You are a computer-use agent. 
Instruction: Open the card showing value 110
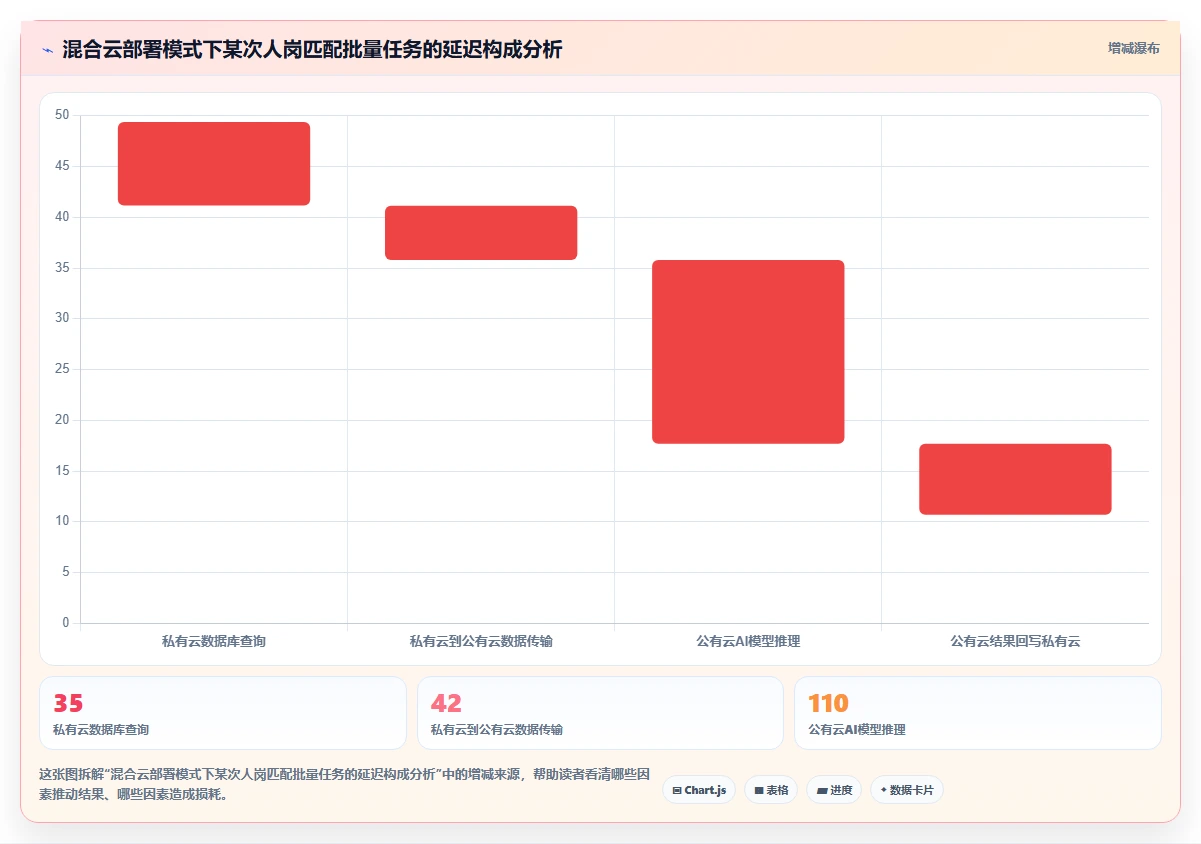click(978, 713)
